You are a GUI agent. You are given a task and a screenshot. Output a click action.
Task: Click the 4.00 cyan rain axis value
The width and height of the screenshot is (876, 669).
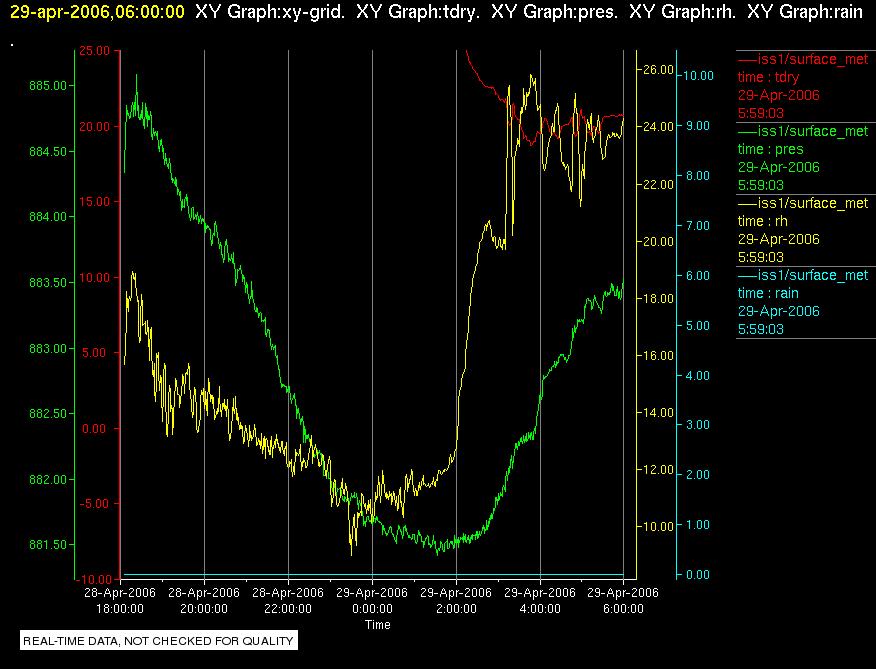[x=698, y=376]
